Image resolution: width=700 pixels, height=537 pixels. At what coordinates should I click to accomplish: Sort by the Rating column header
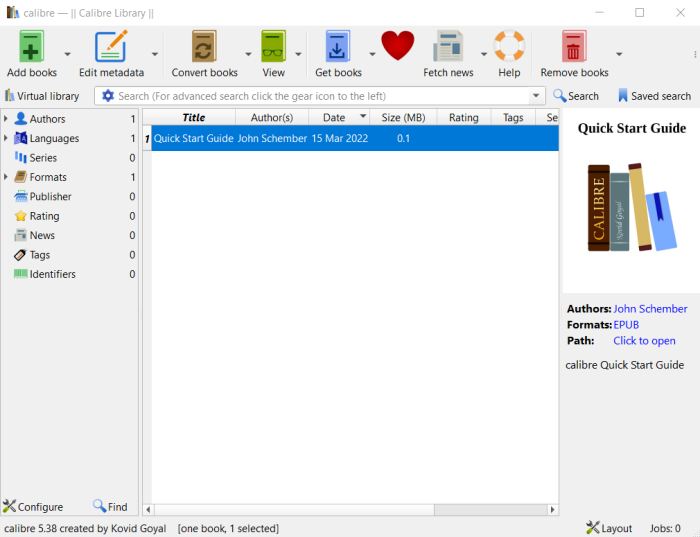464,117
